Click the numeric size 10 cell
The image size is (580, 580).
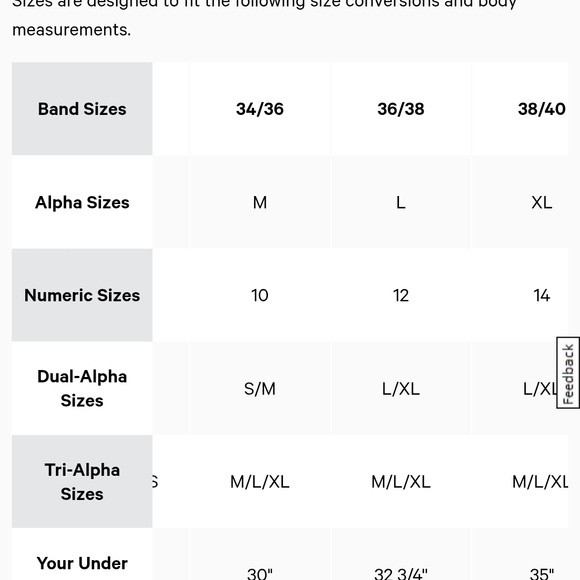pyautogui.click(x=260, y=295)
